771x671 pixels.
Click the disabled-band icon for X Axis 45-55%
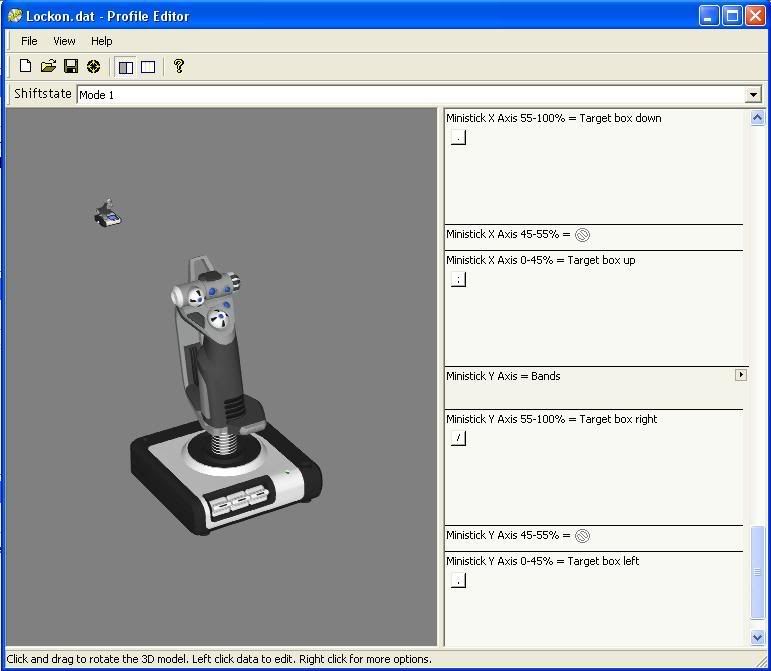583,235
